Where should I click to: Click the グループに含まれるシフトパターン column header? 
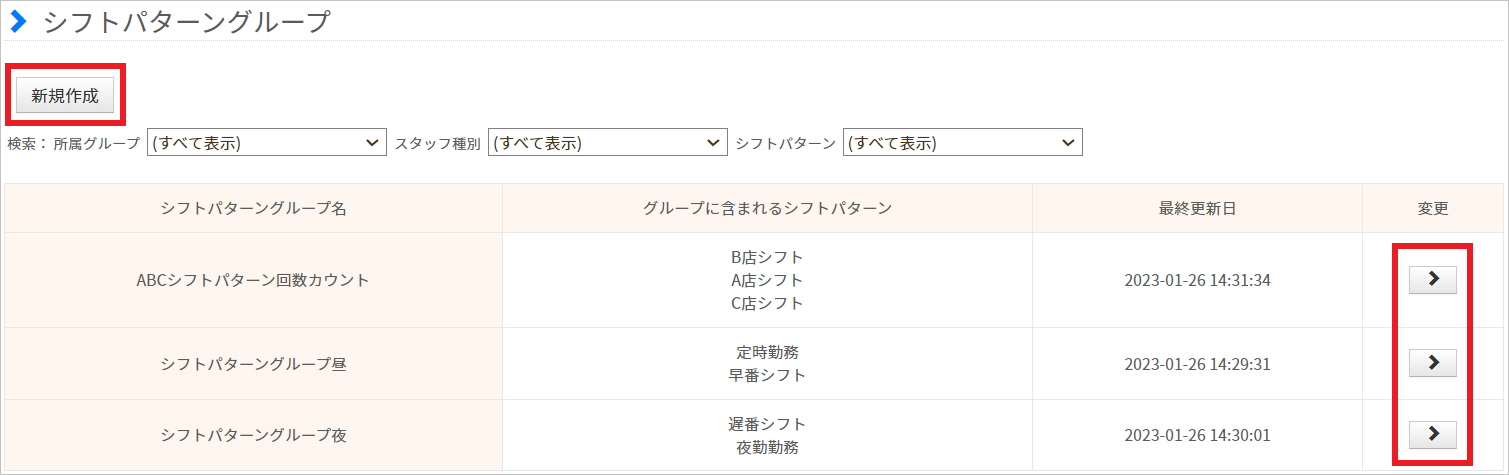coord(767,208)
